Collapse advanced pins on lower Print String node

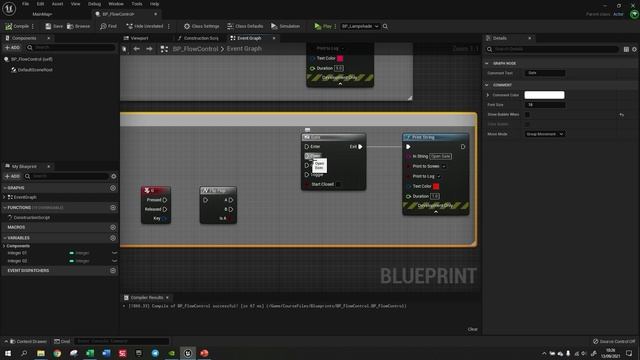(x=436, y=212)
